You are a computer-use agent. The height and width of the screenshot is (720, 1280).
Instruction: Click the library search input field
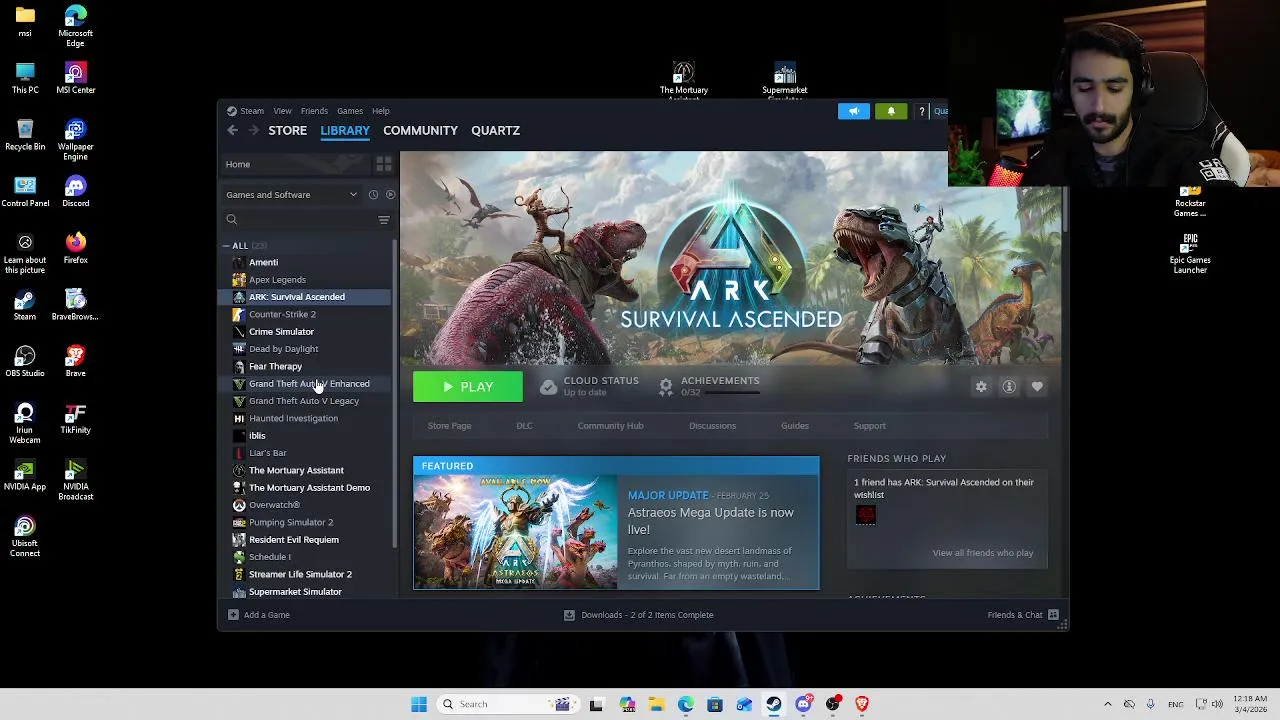click(x=300, y=220)
